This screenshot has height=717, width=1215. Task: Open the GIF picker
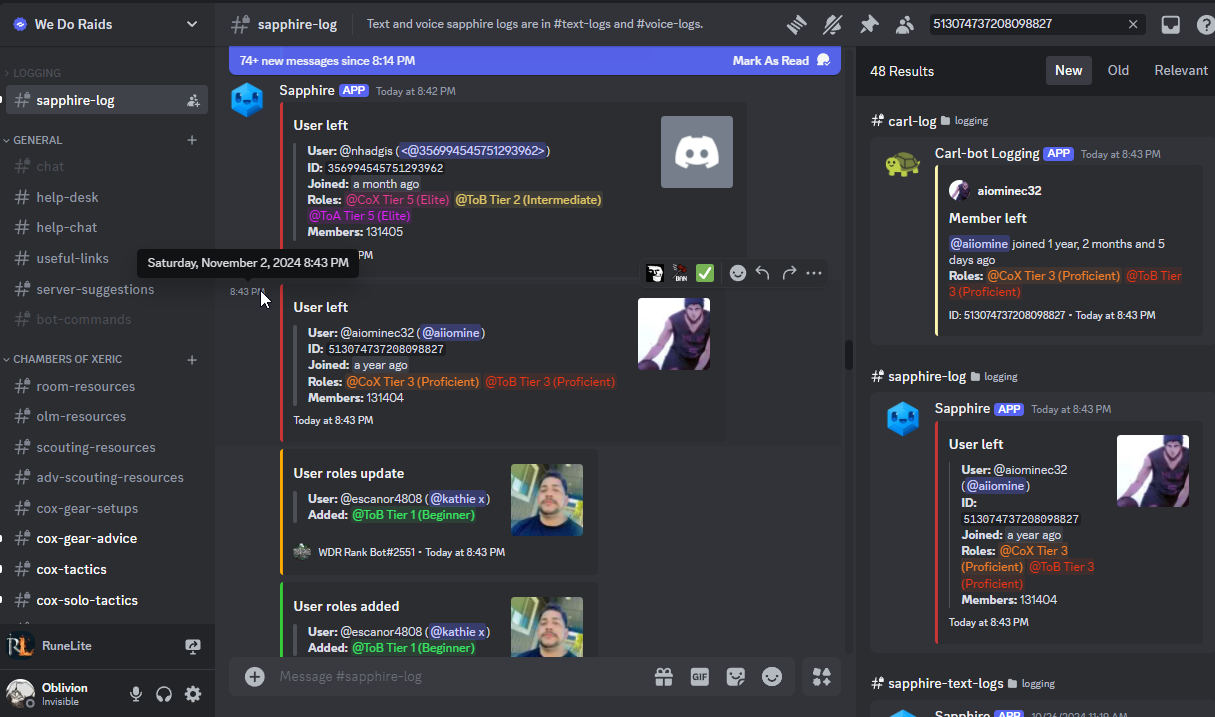700,677
